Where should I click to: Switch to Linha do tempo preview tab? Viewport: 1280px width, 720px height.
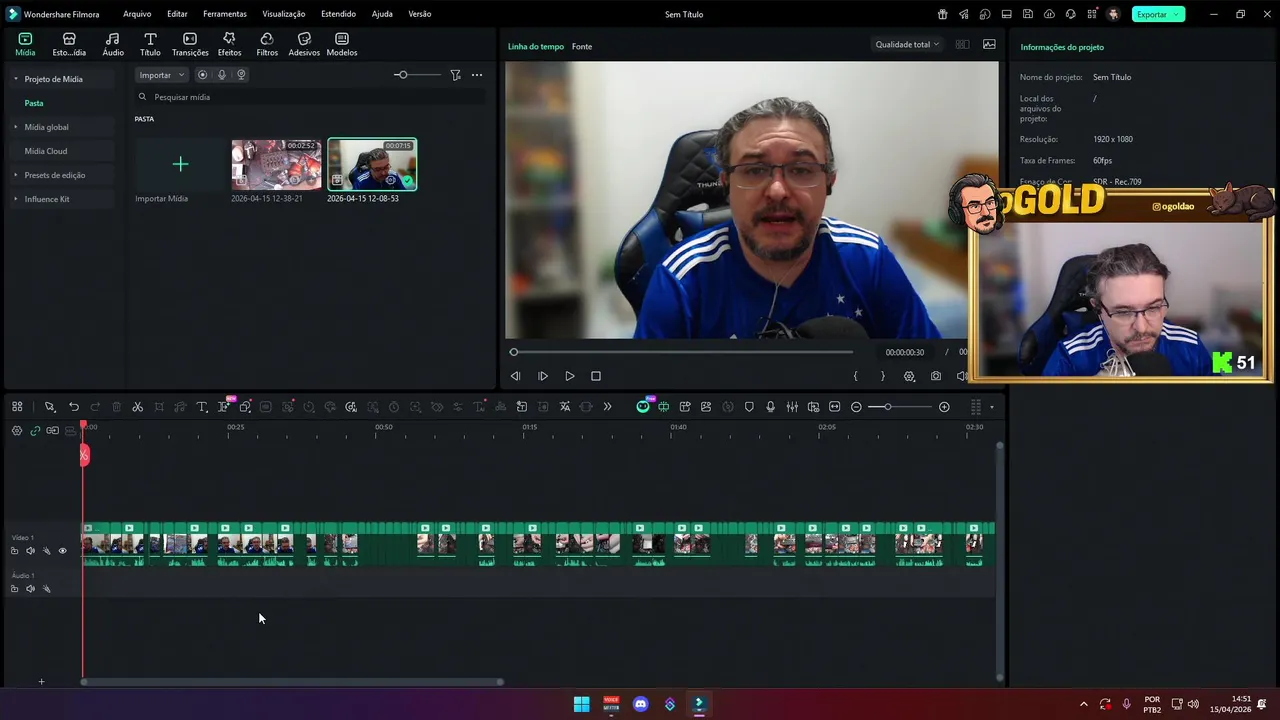(536, 47)
